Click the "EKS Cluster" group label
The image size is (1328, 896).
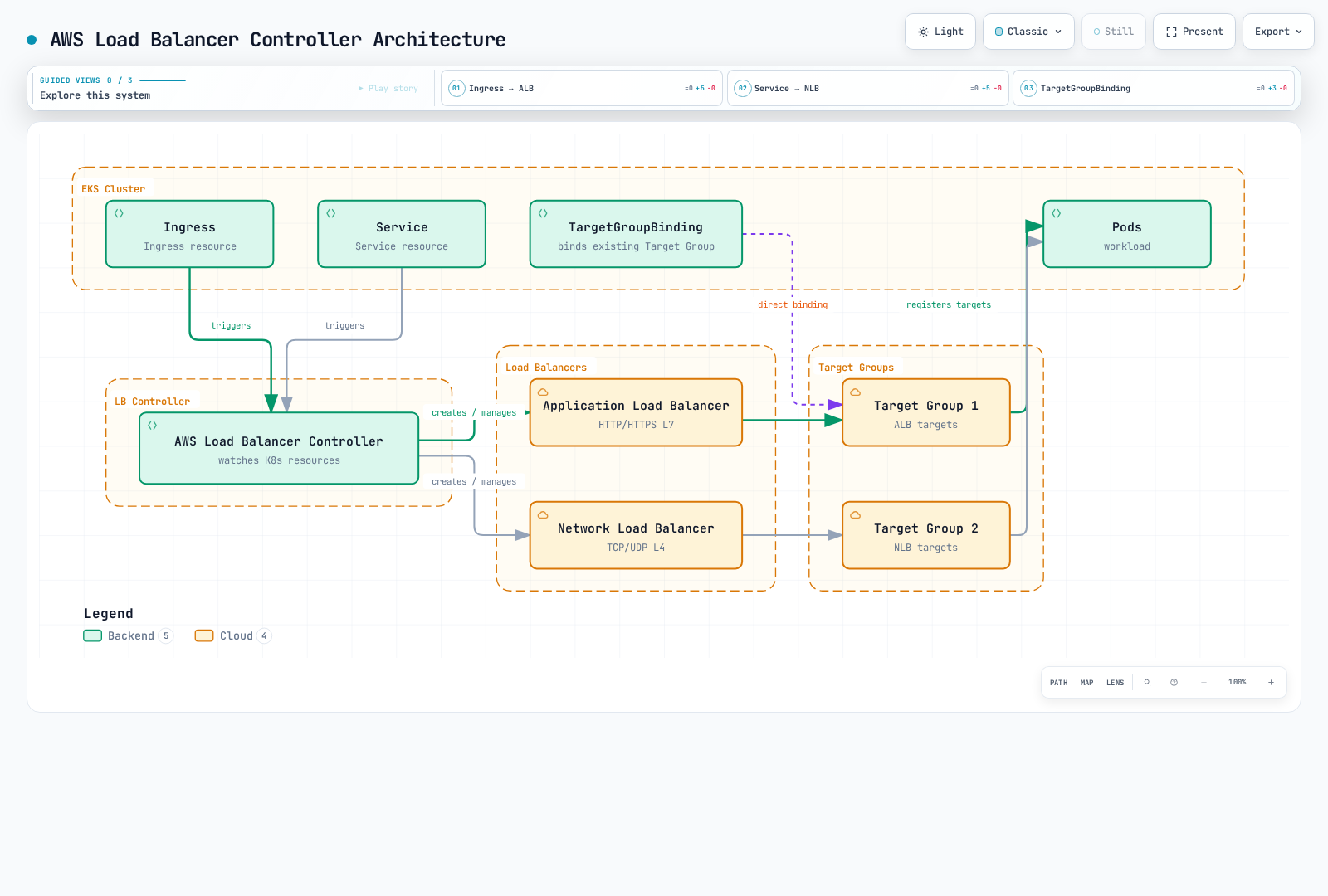click(x=113, y=189)
